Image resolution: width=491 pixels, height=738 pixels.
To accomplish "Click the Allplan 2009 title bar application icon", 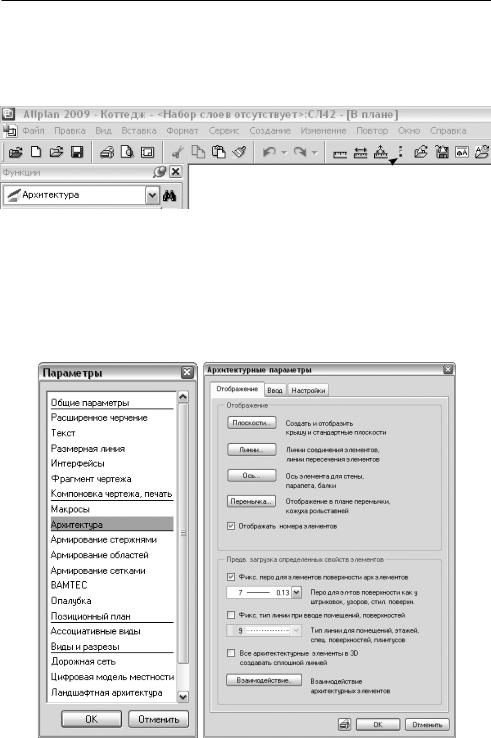I will [8, 114].
